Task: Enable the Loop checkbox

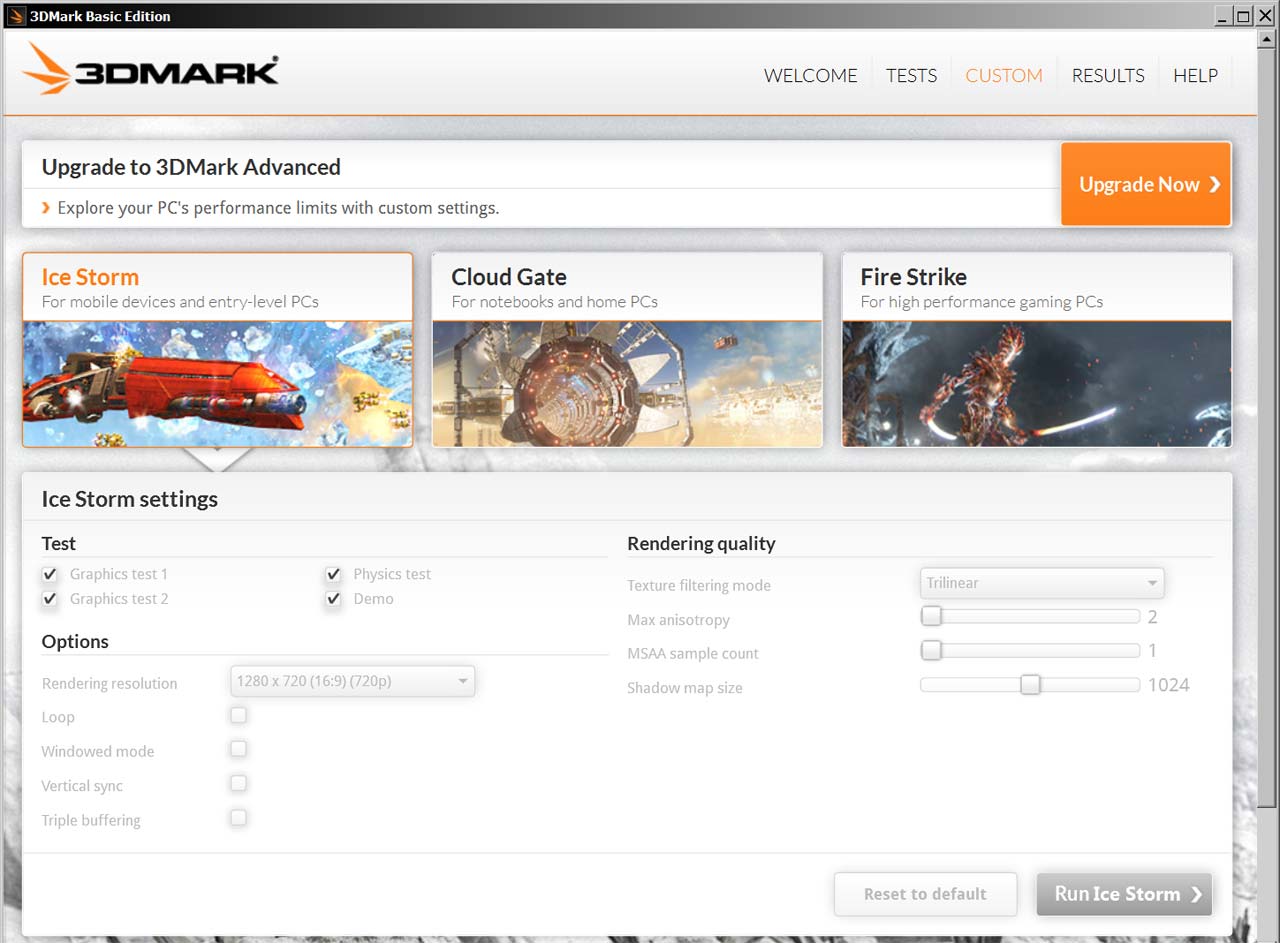Action: (238, 716)
